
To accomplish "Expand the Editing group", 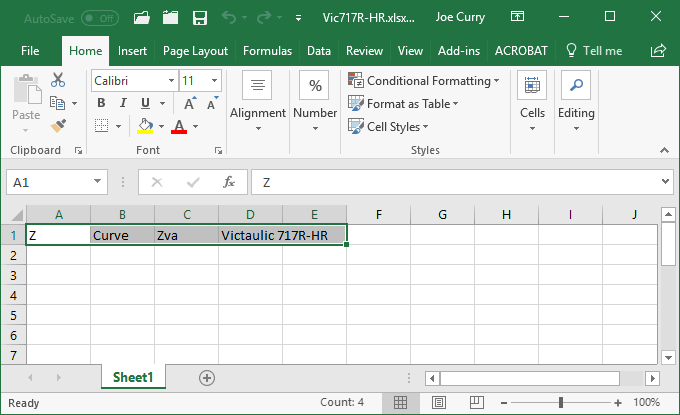I will [576, 101].
